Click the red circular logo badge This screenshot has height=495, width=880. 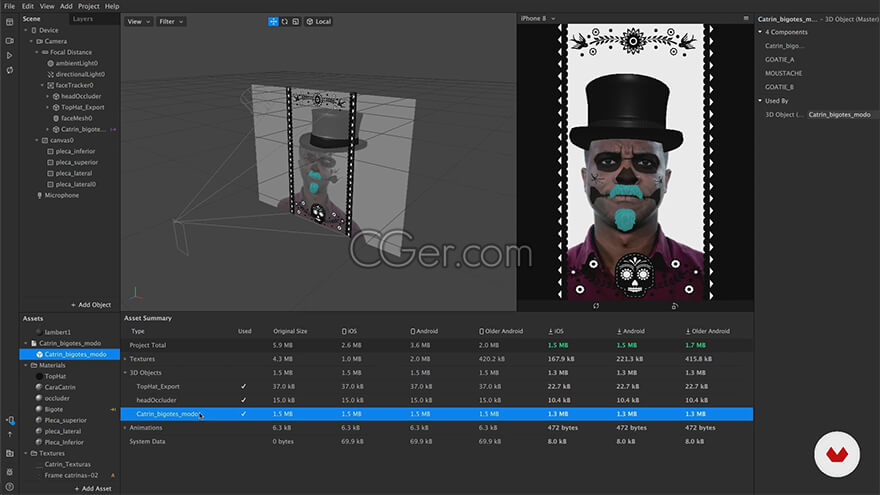(x=837, y=454)
